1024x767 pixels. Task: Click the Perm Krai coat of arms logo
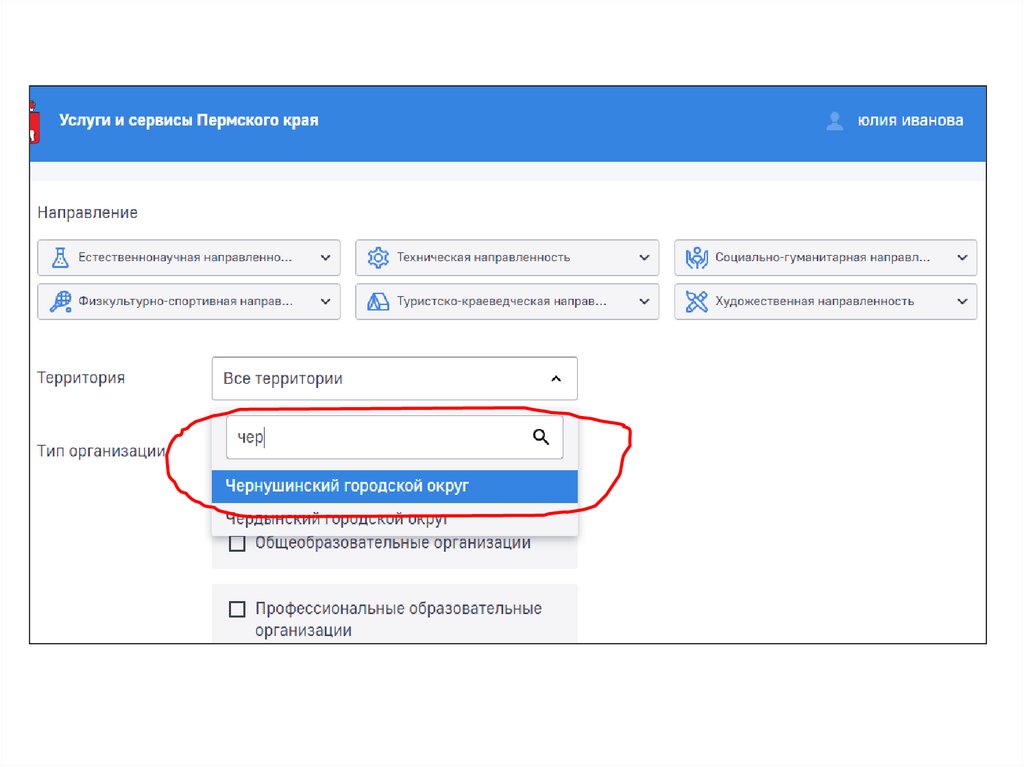tap(35, 122)
